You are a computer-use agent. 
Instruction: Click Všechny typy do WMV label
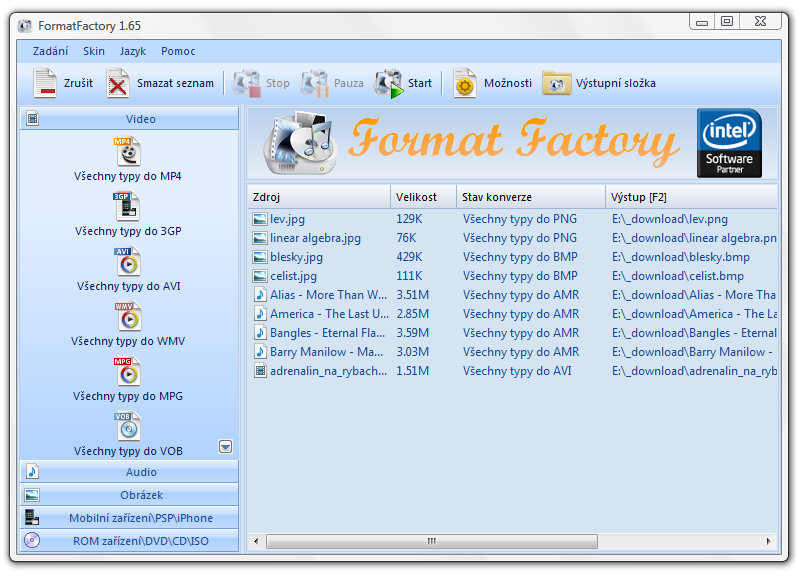[x=128, y=341]
